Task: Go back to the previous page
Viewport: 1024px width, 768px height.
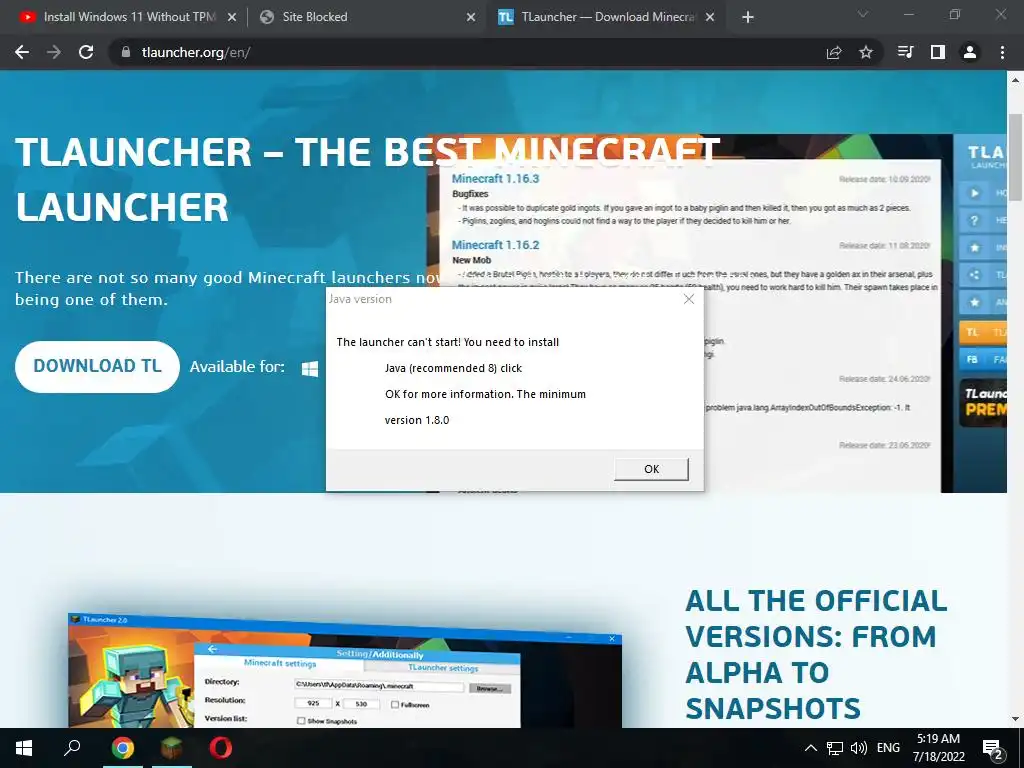Action: tap(22, 52)
